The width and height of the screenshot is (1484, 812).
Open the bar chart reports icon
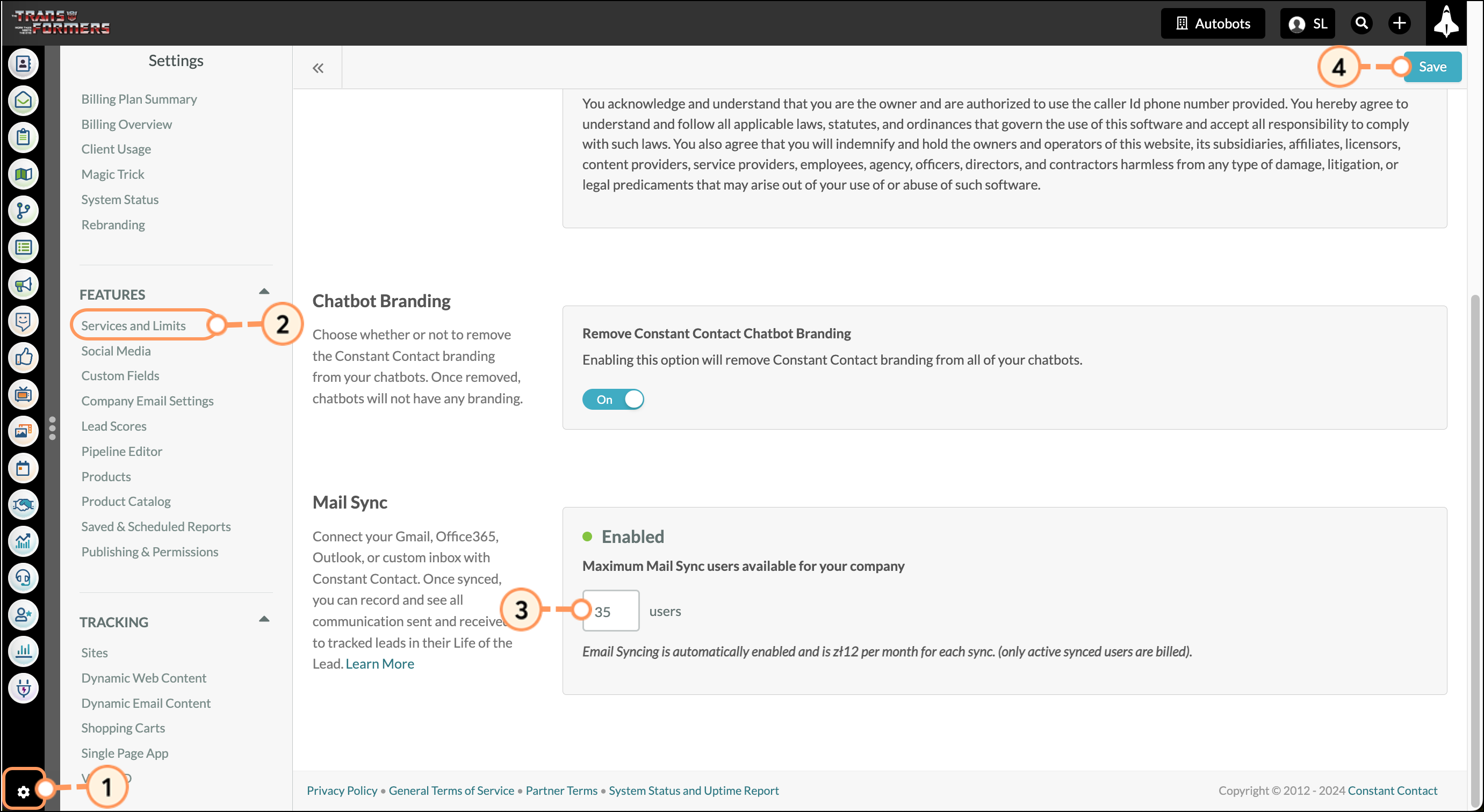pos(23,652)
